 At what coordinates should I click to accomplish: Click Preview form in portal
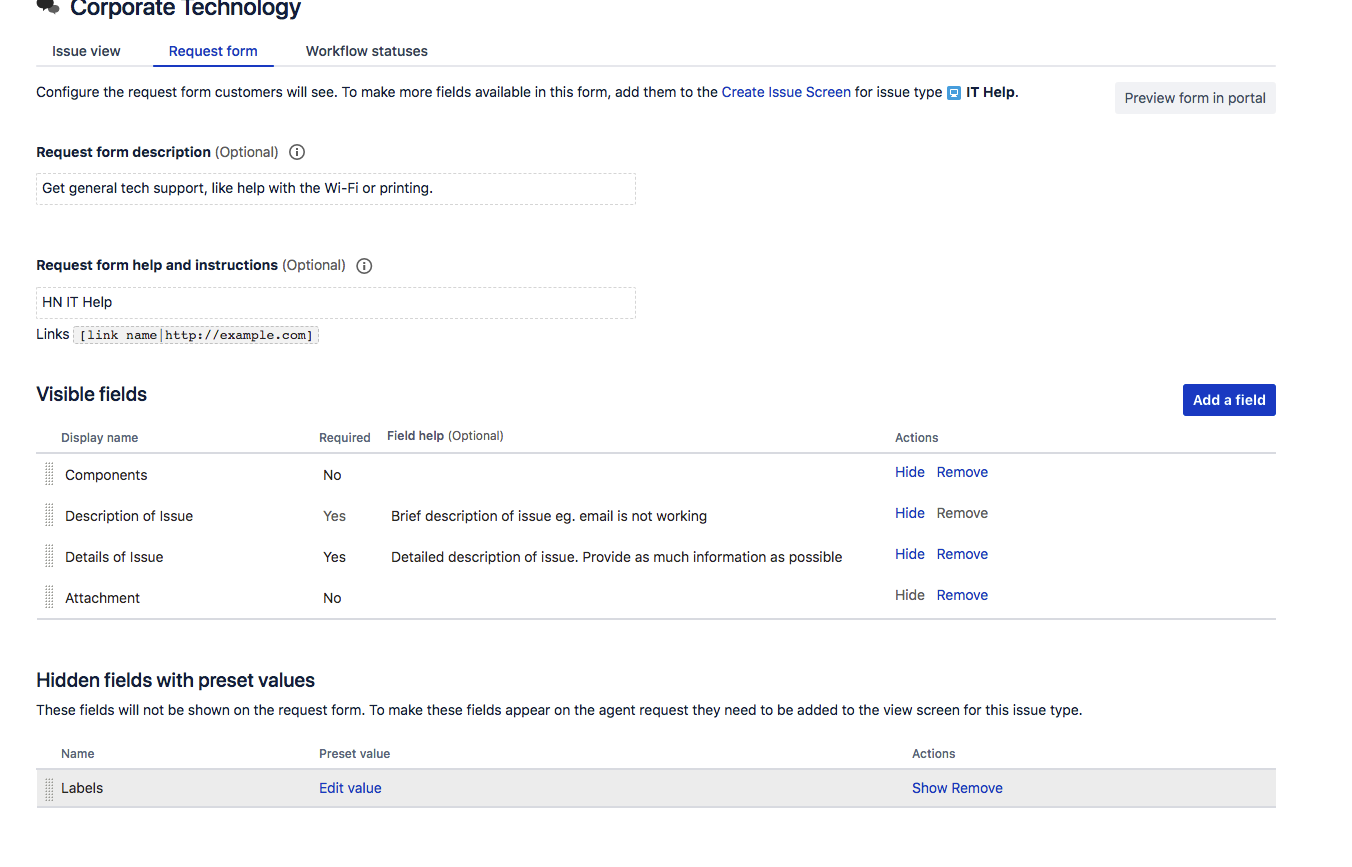coord(1194,97)
